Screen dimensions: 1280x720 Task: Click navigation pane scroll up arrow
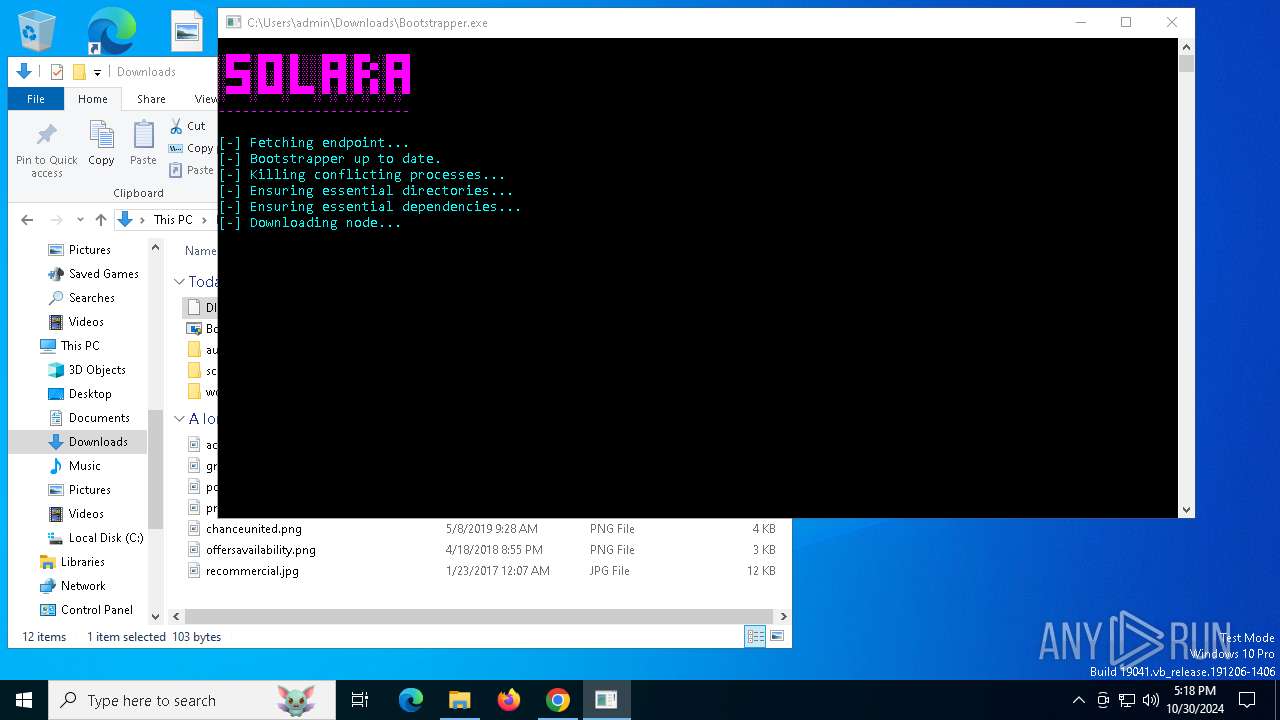point(155,247)
